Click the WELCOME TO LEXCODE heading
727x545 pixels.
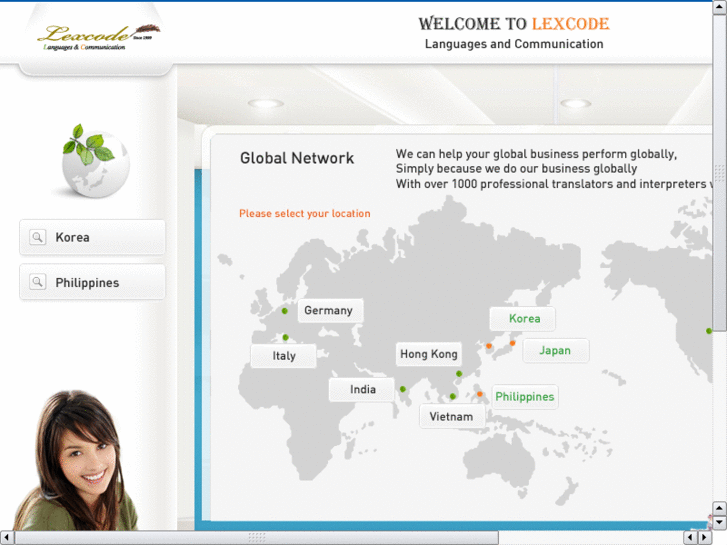coord(514,24)
